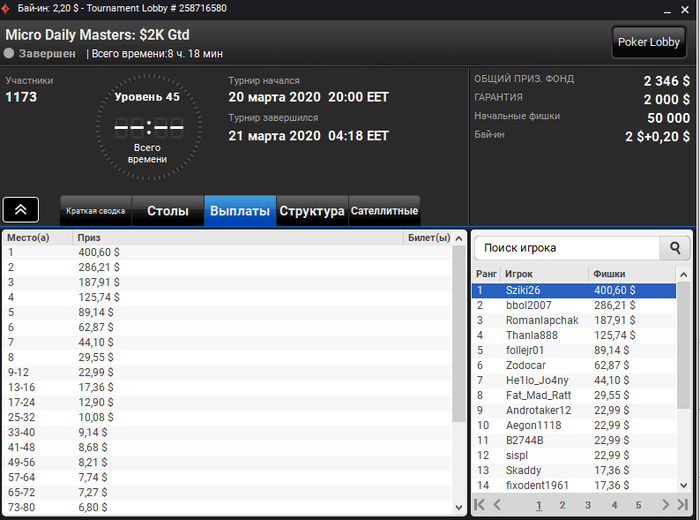Go to next page of players
Screen dimensions: 700x520
coord(666,505)
